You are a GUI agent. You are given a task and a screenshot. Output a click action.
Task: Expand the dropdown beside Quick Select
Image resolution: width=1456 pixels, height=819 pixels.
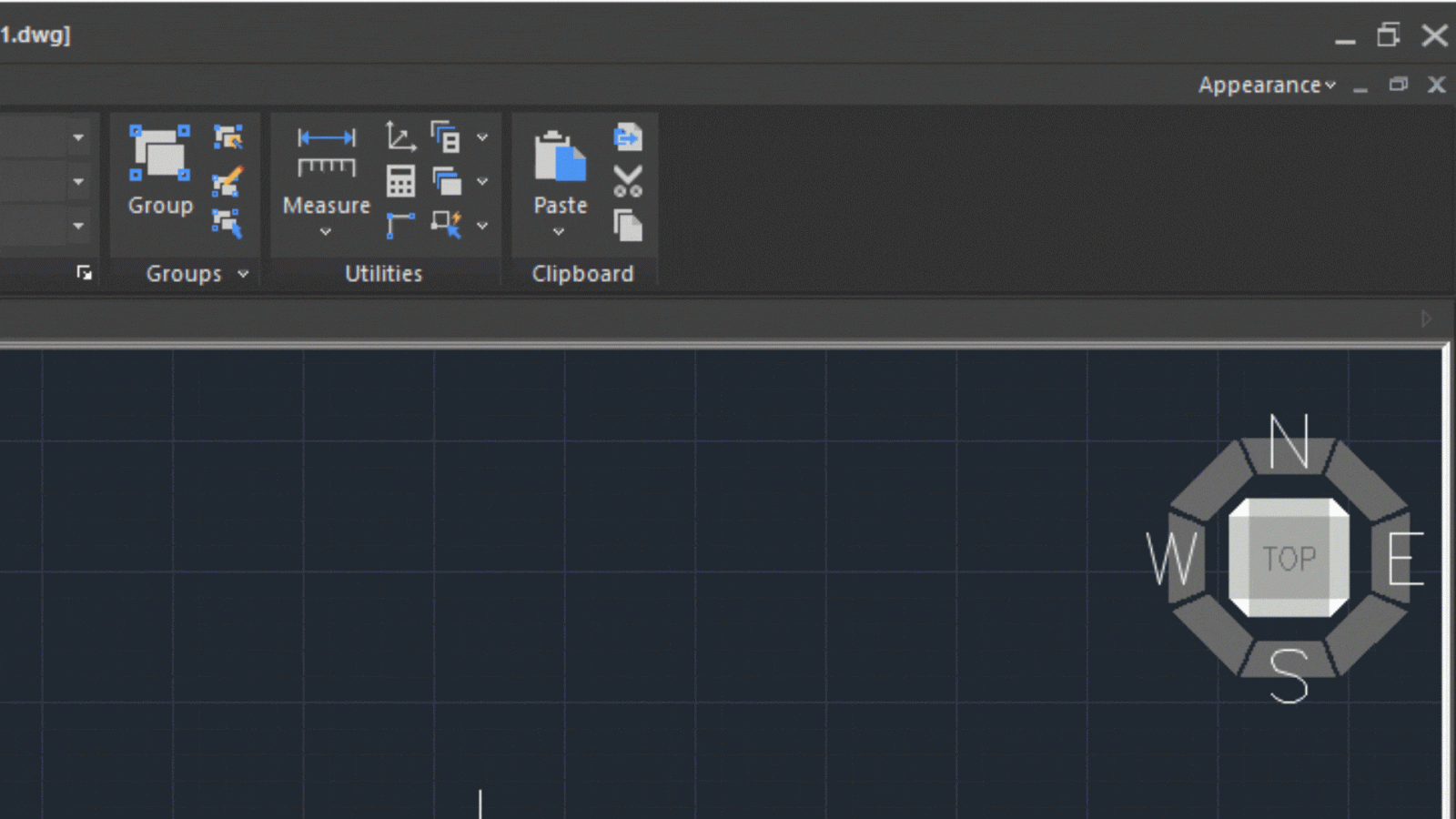[482, 223]
